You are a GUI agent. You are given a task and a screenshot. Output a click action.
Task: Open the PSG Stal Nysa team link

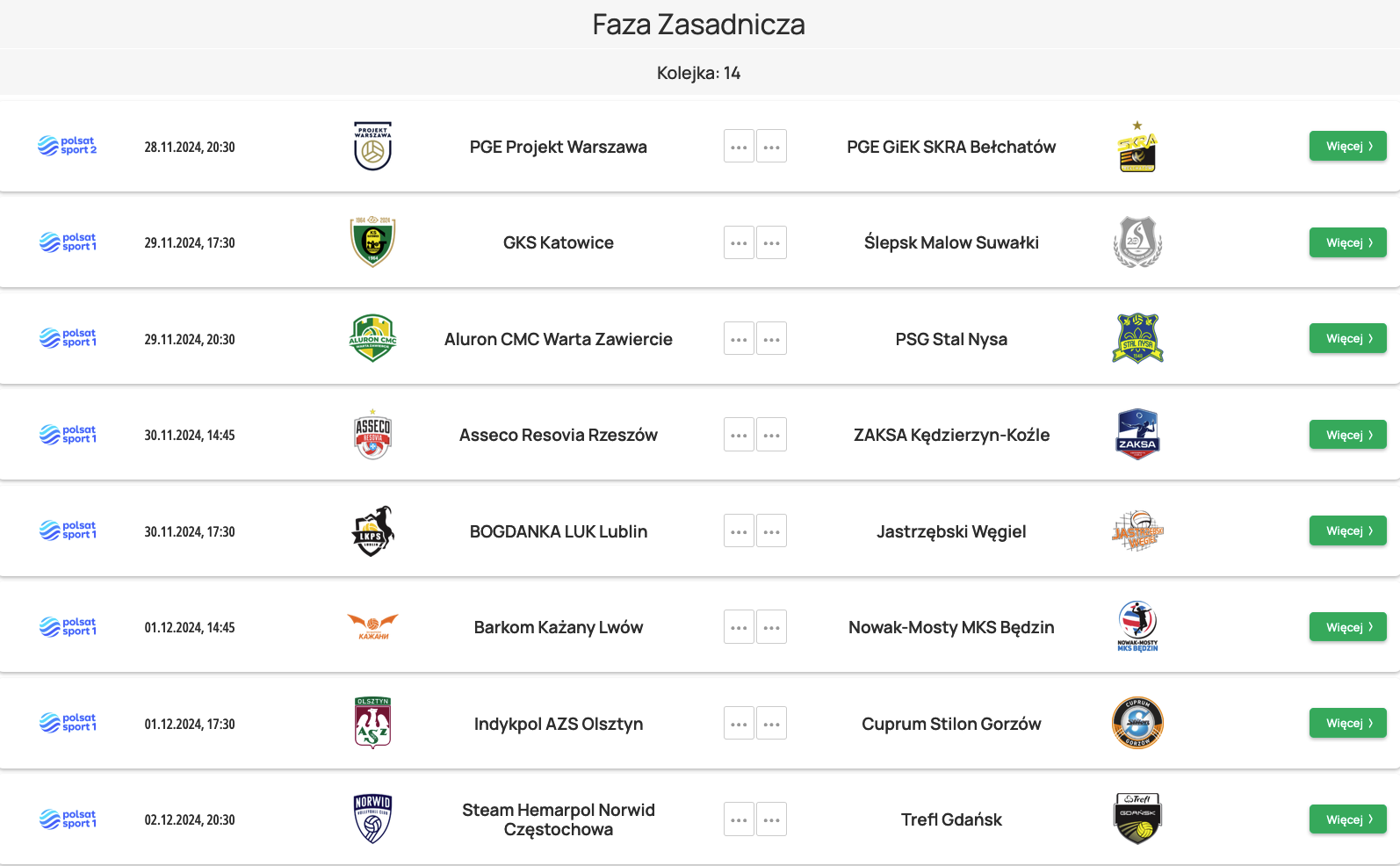pyautogui.click(x=951, y=339)
